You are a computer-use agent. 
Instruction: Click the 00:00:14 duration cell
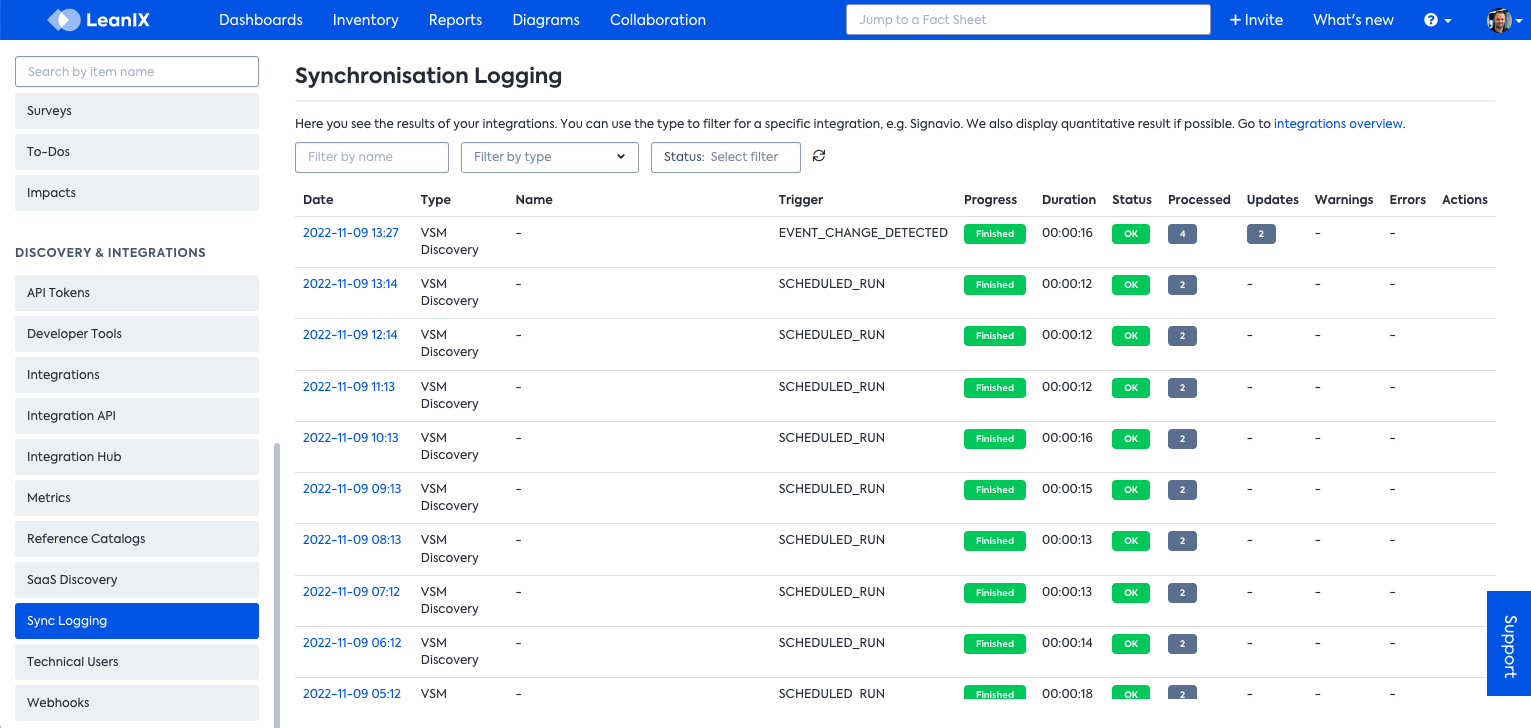point(1067,643)
